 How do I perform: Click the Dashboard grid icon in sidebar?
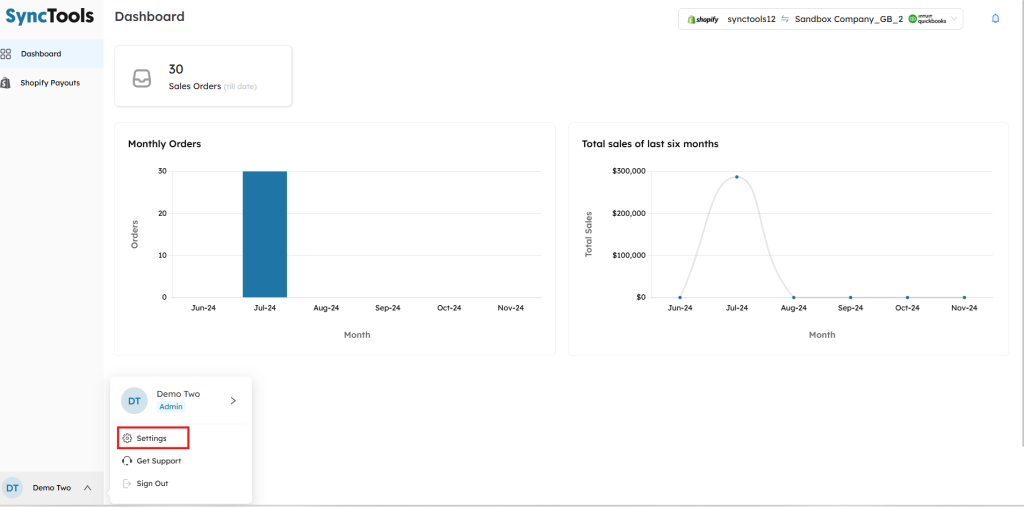point(6,54)
